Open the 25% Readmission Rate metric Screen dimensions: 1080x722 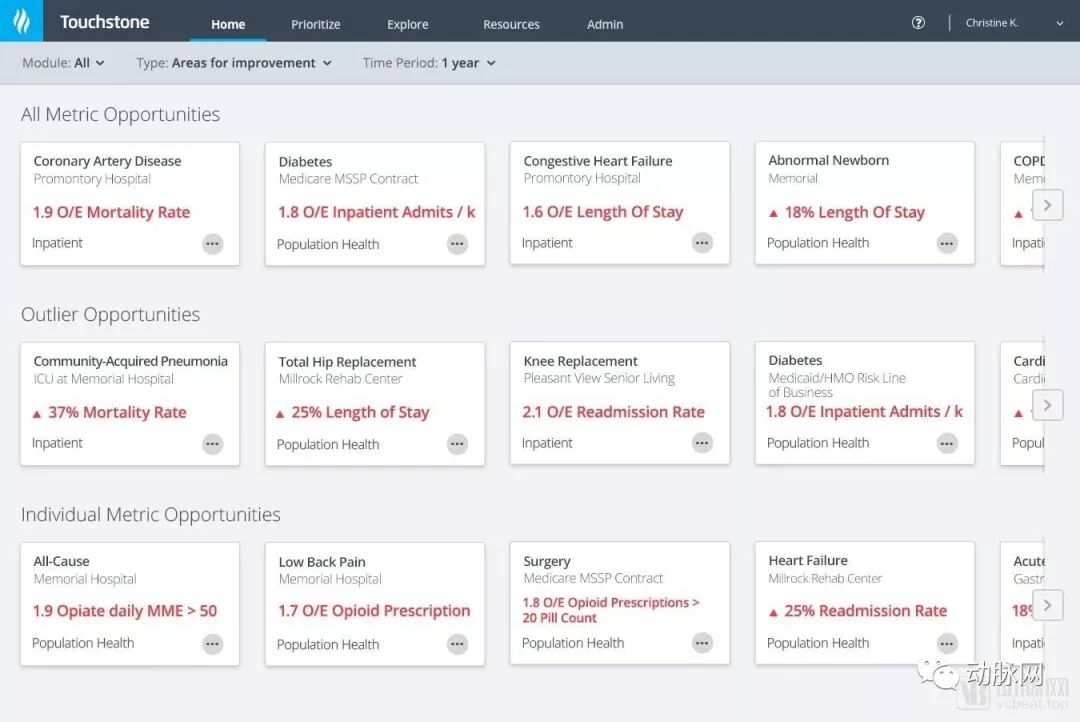point(858,610)
